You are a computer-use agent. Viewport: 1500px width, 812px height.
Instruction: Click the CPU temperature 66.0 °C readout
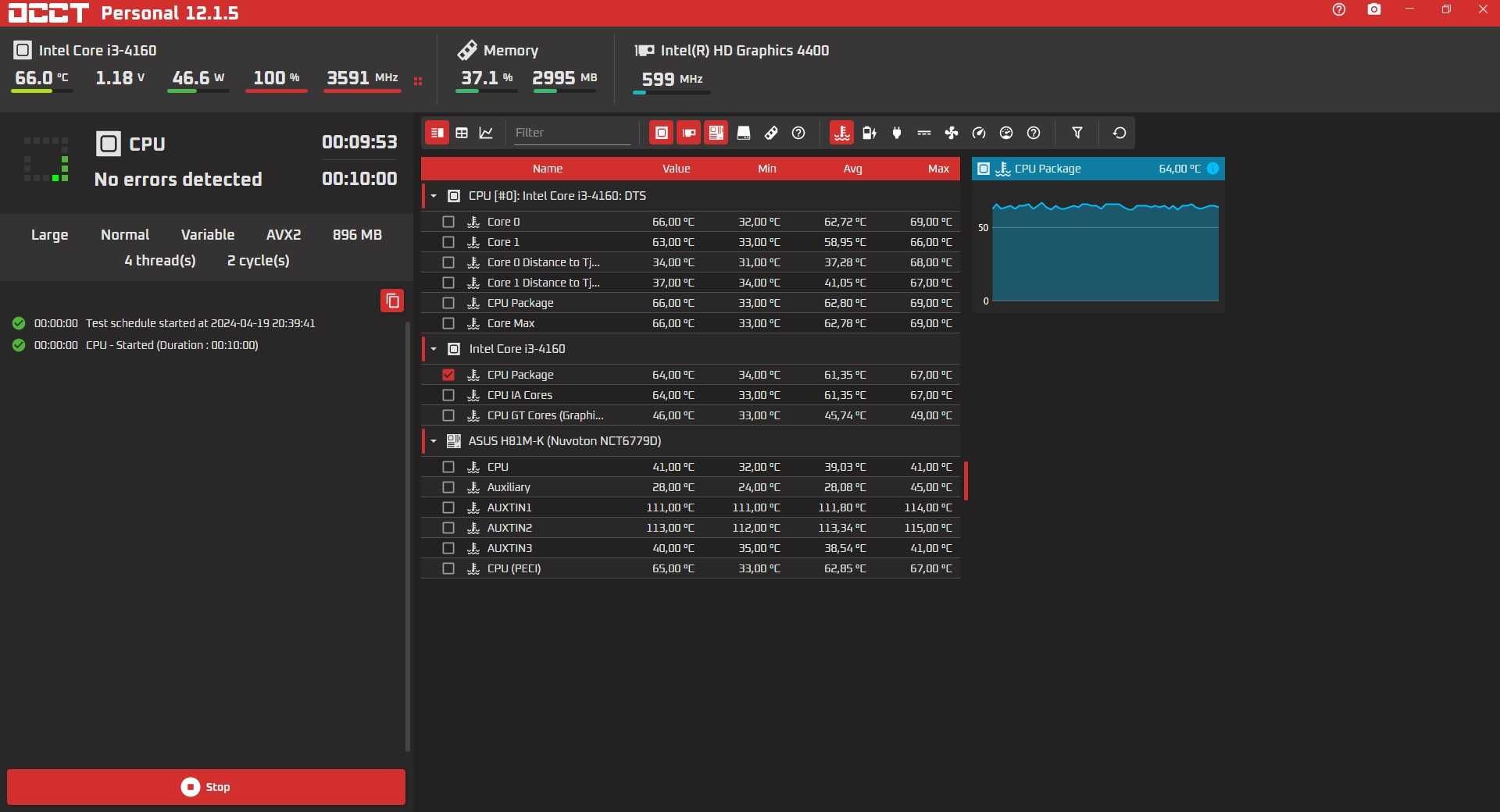pyautogui.click(x=42, y=78)
